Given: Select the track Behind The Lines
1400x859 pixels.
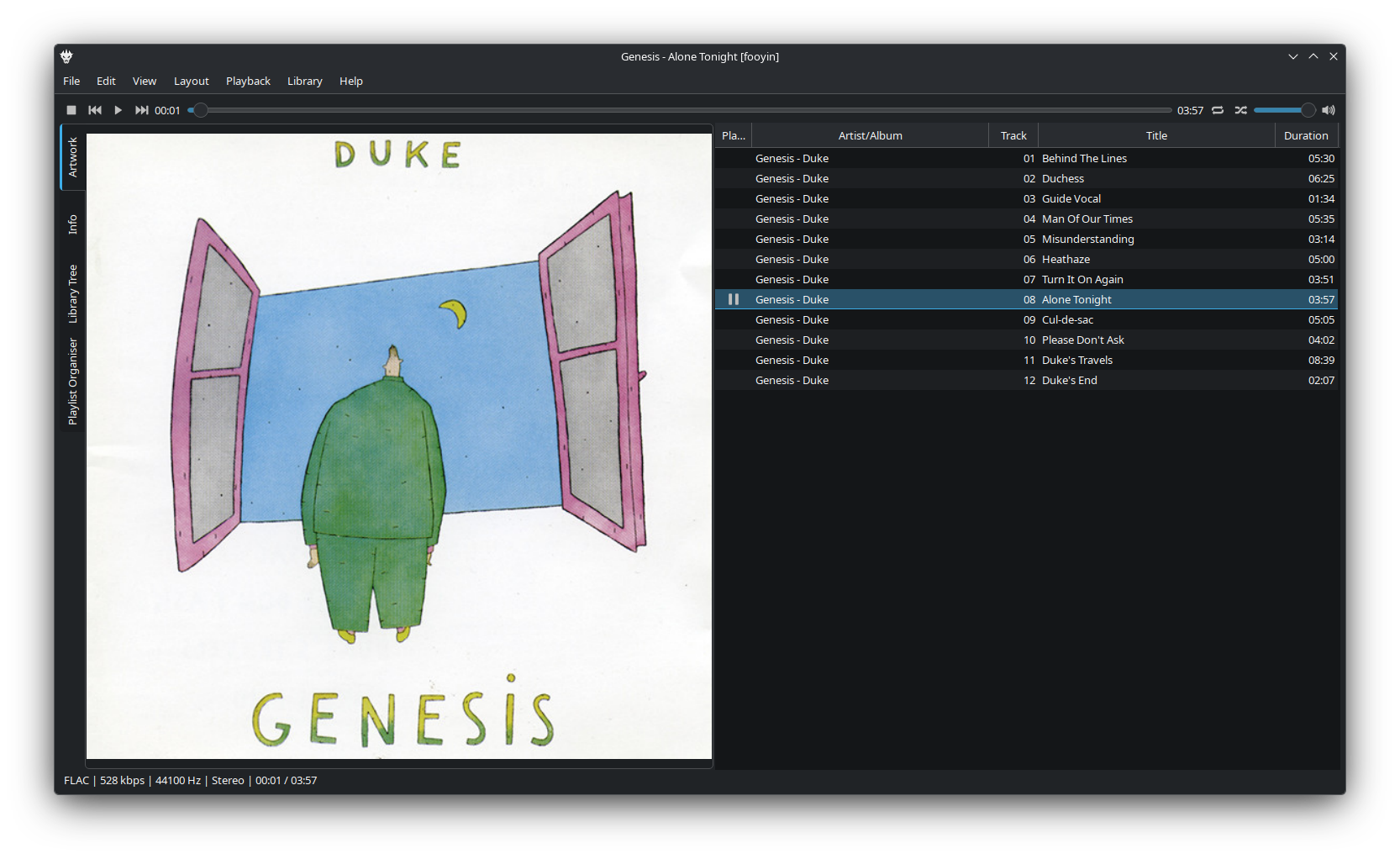Looking at the screenshot, I should pos(1026,158).
